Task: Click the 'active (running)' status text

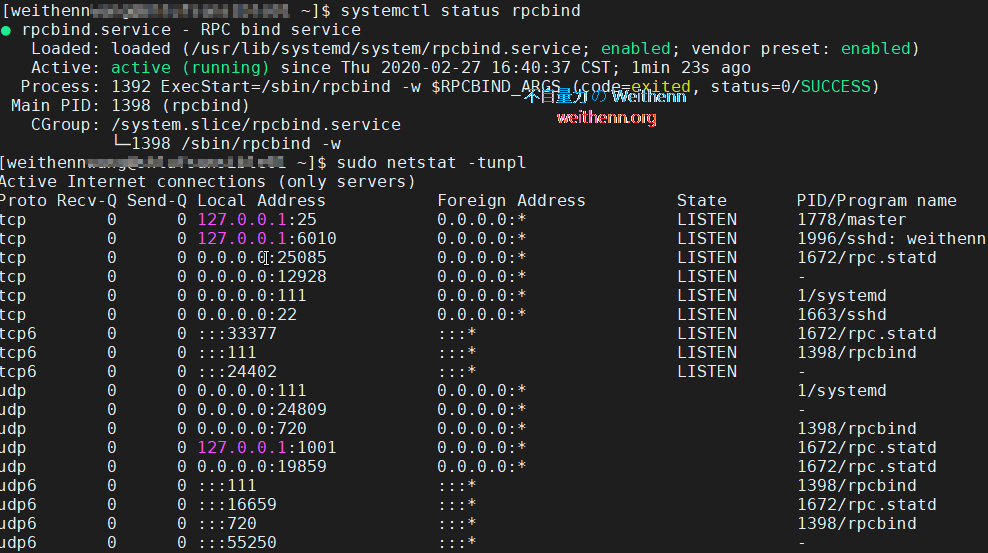Action: 190,67
